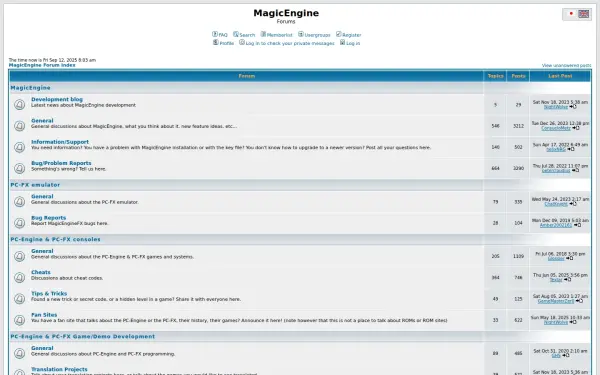
Task: Open General forum about PC-Engine games and systems
Action: (42, 251)
